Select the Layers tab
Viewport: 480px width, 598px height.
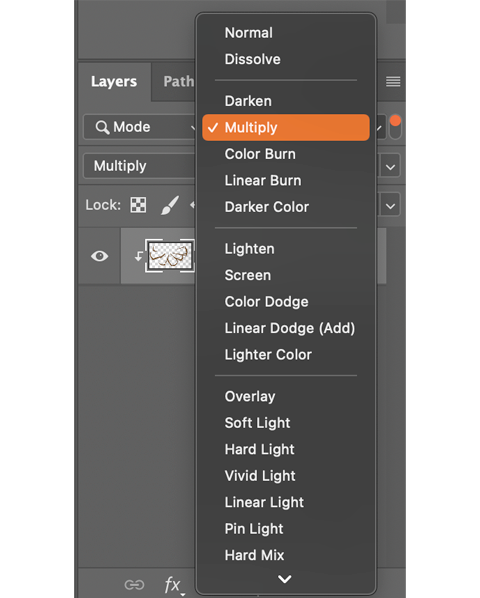coord(114,82)
